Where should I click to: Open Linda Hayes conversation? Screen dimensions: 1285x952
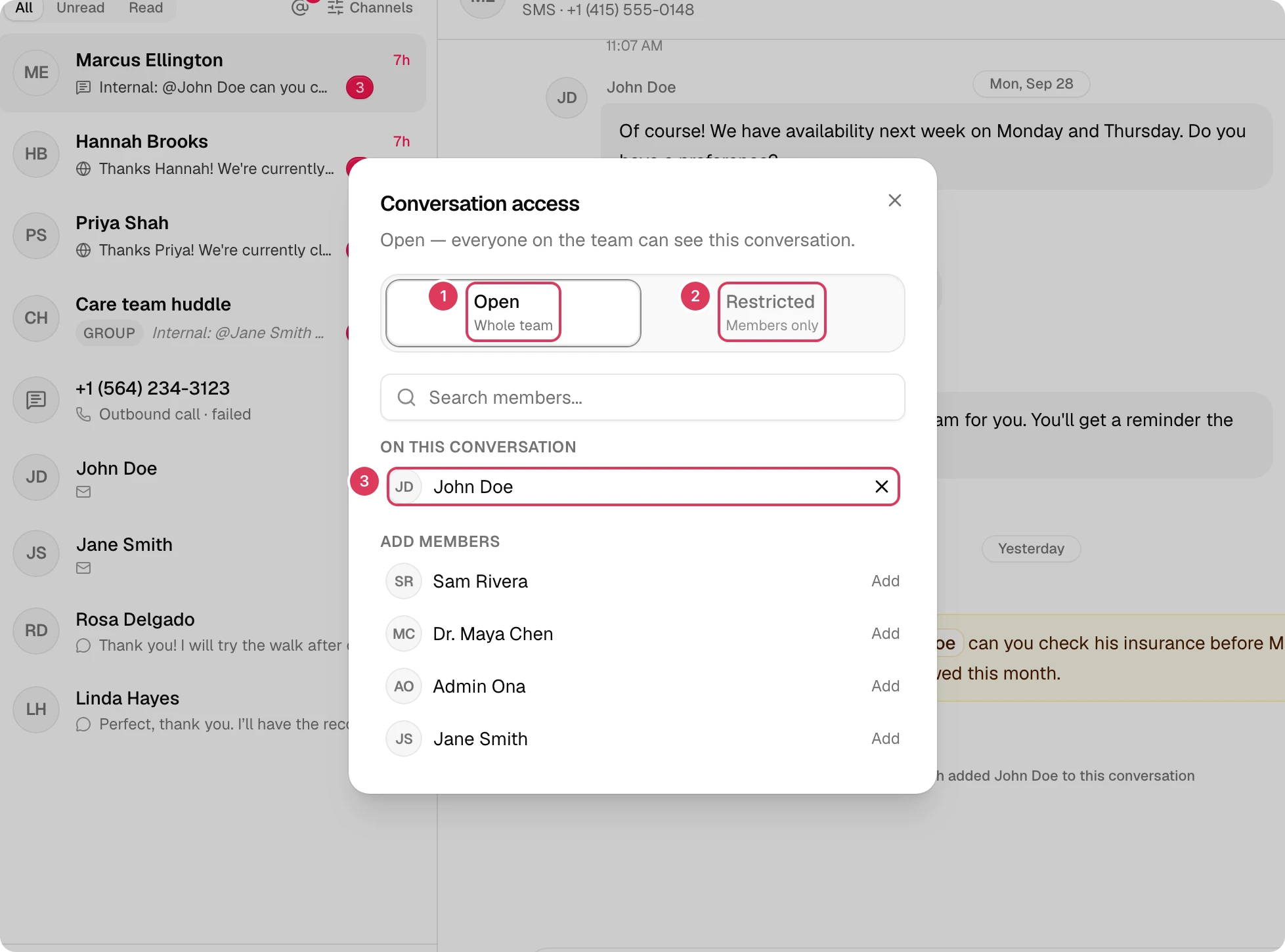pos(213,710)
